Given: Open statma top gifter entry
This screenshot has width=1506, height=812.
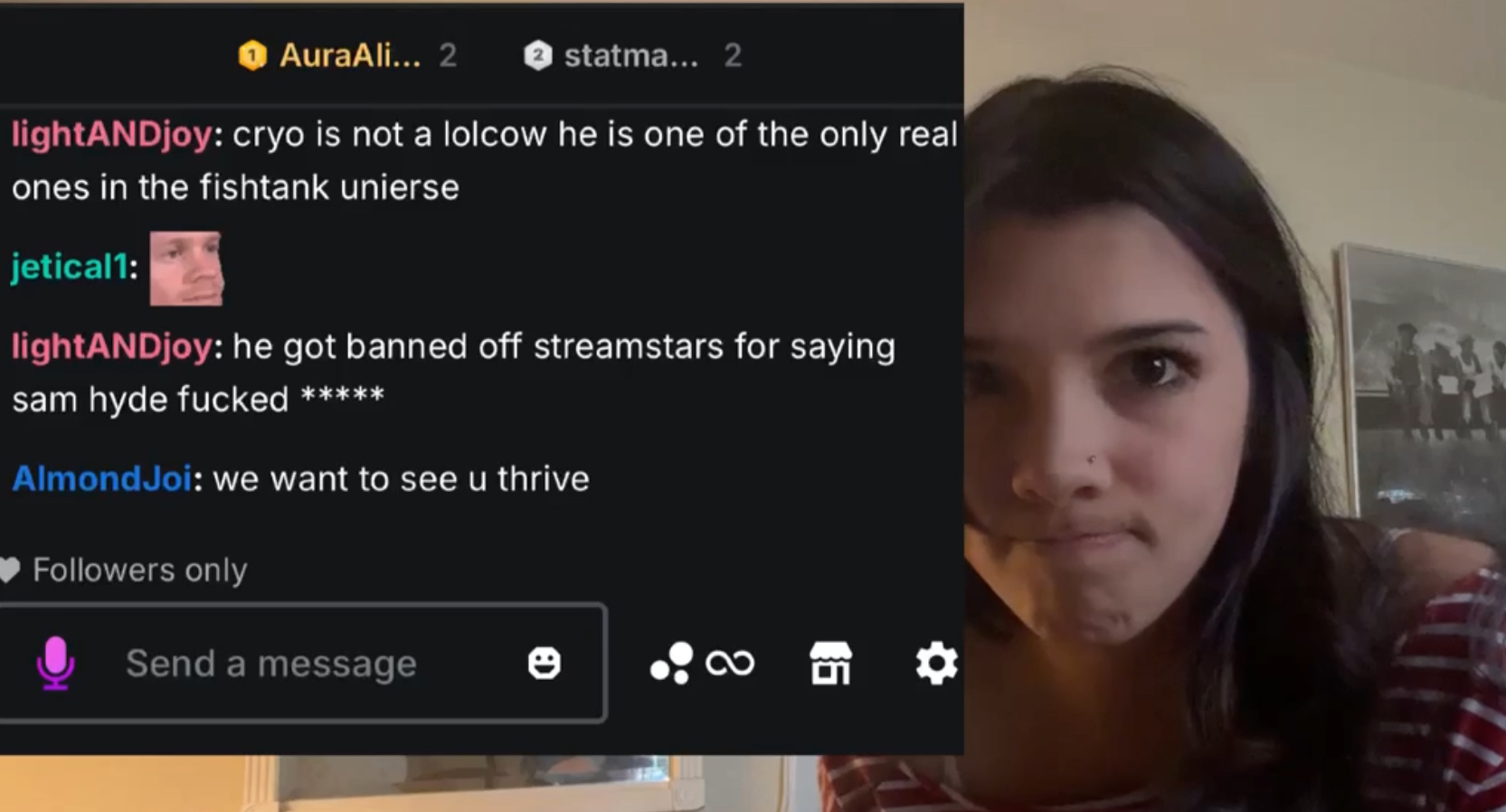Looking at the screenshot, I should click(x=633, y=56).
